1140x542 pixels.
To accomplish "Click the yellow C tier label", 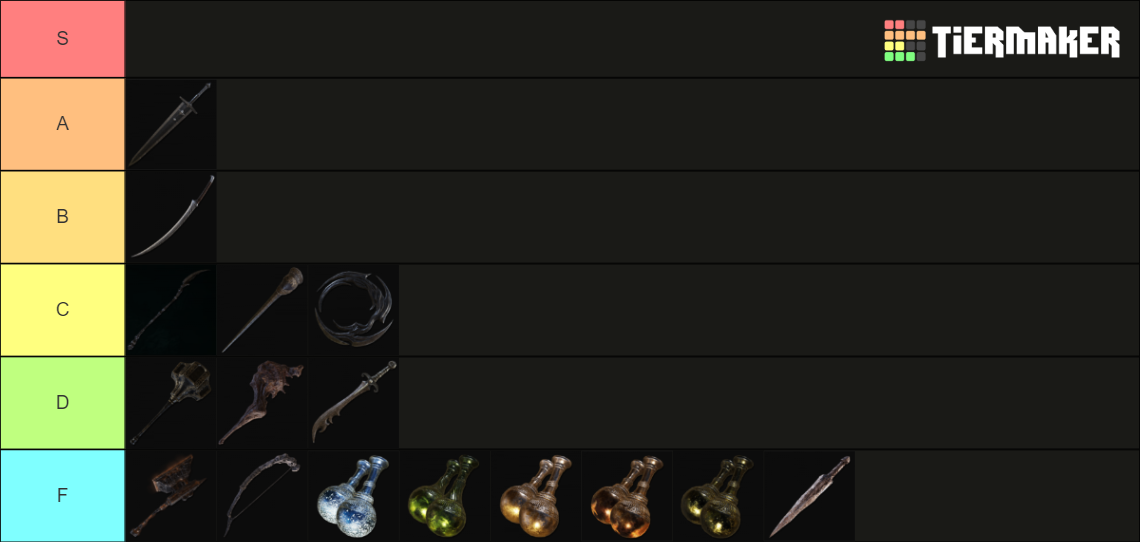I will (x=63, y=310).
